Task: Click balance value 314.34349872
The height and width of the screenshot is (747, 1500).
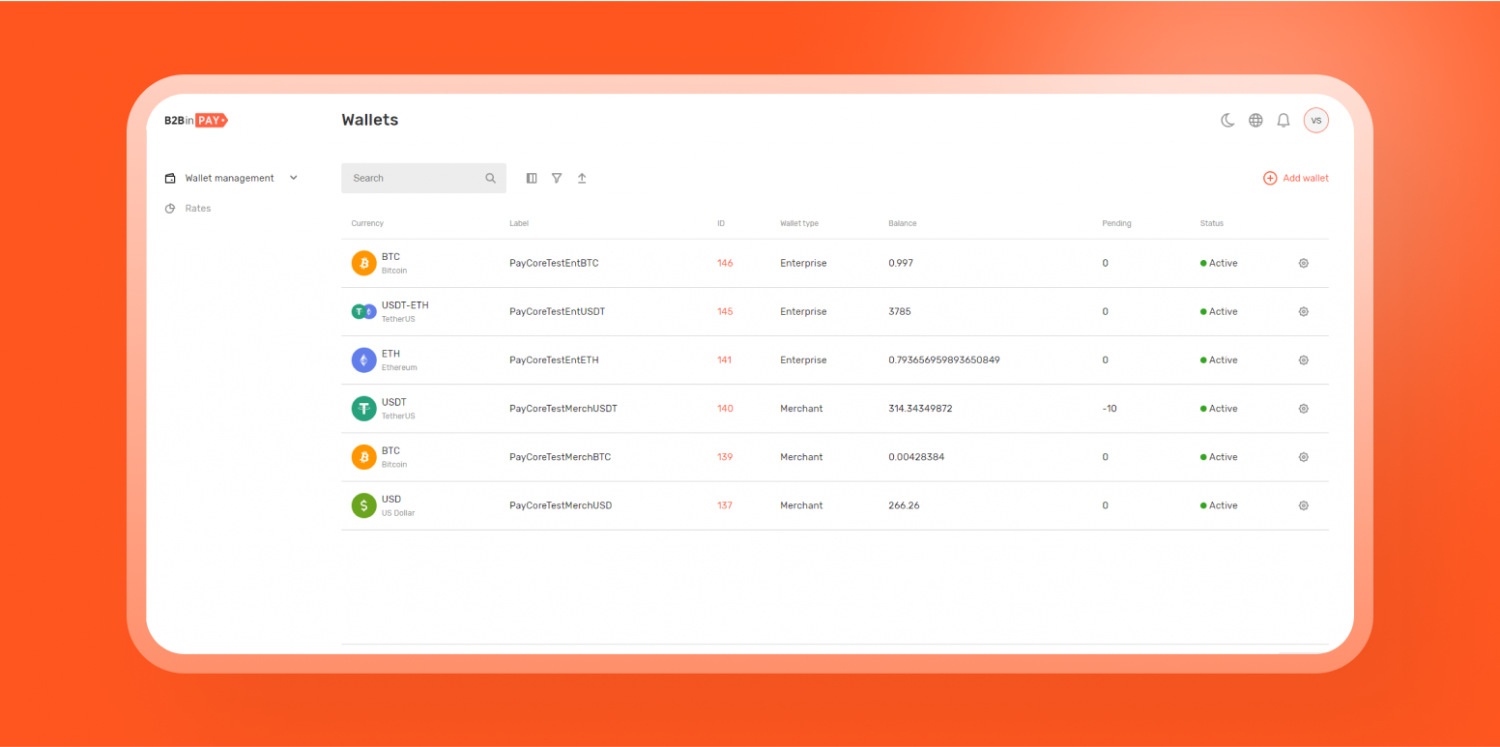Action: [920, 408]
